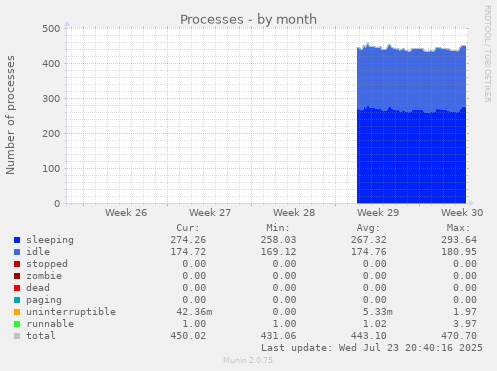Select the 'paging' legend label

44,300
